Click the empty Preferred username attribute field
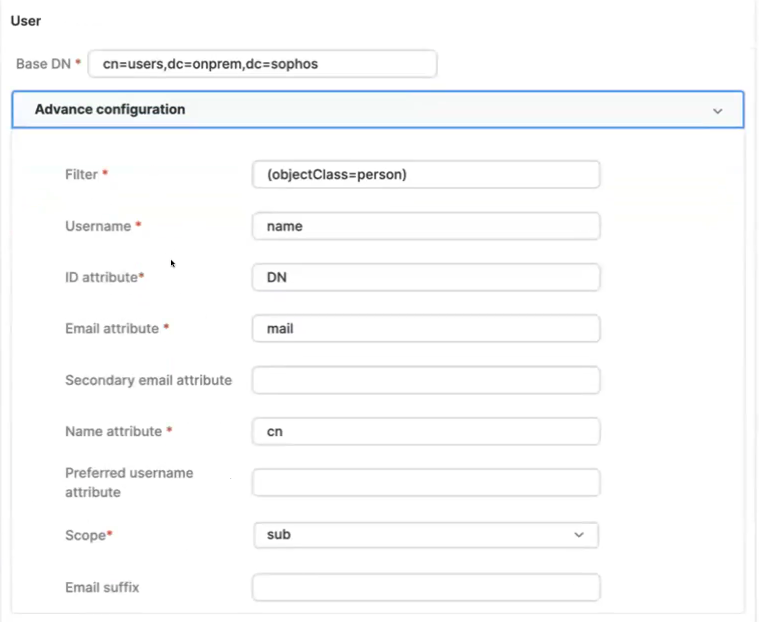Screen dimensions: 759x622 (x=426, y=483)
